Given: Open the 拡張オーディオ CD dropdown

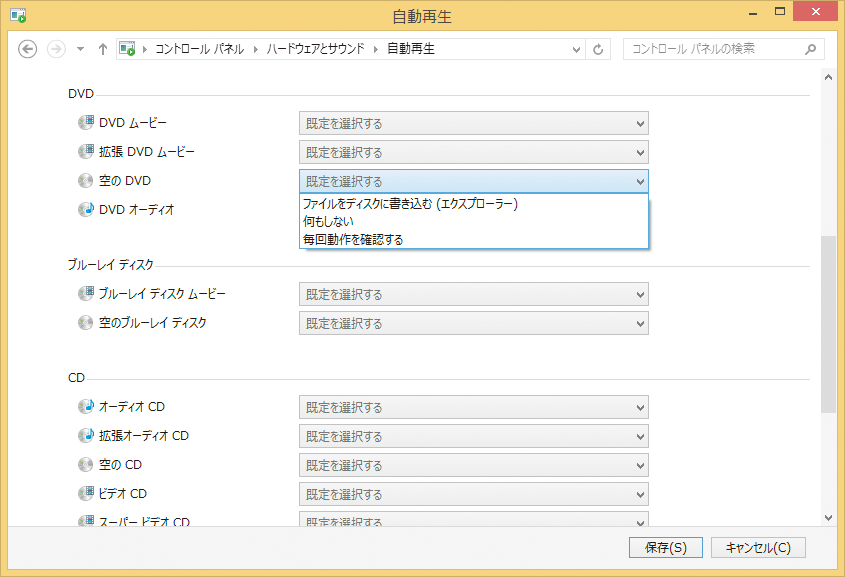Looking at the screenshot, I should click(474, 436).
